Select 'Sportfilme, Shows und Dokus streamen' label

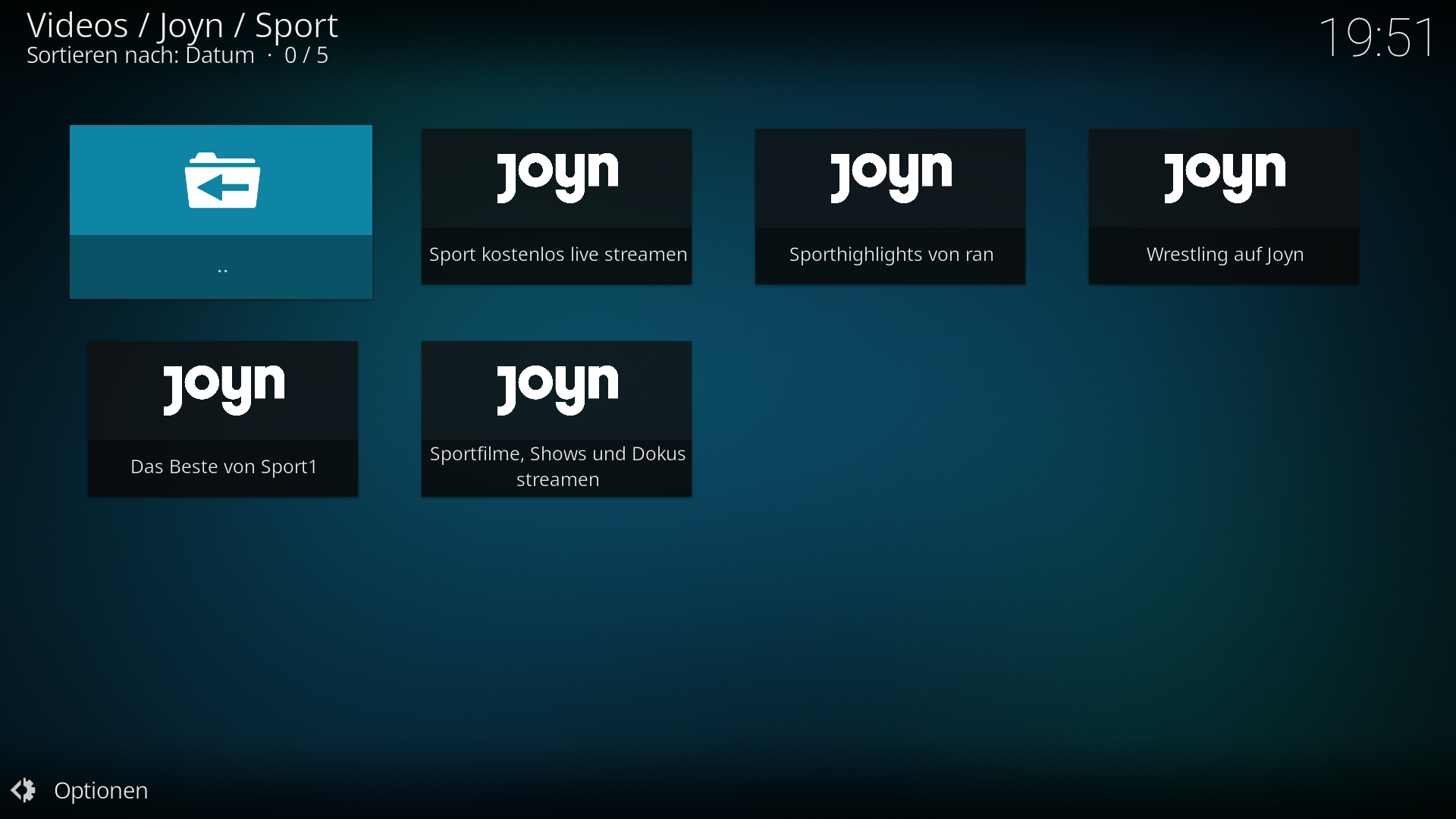click(x=557, y=467)
